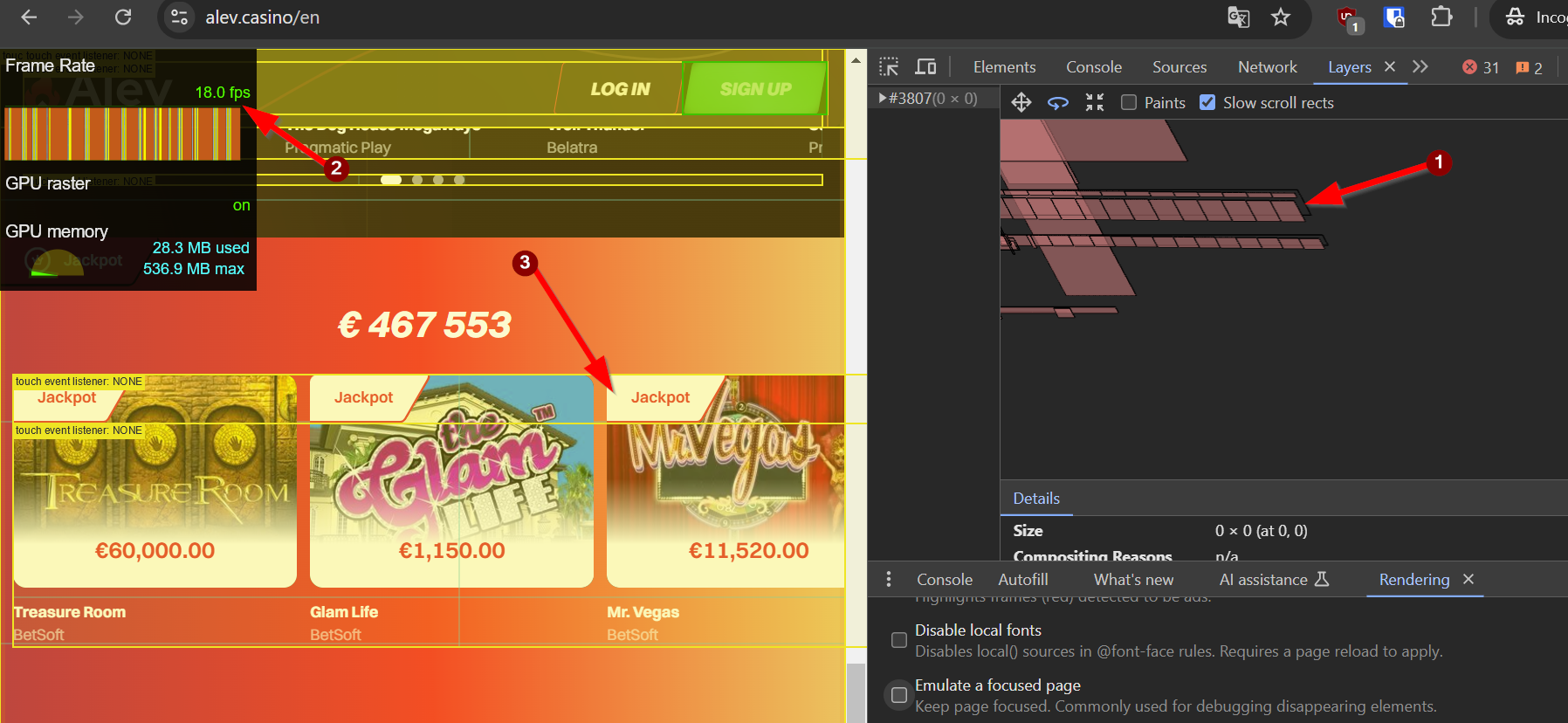Uncheck Slow scroll rects checkbox

point(1207,103)
